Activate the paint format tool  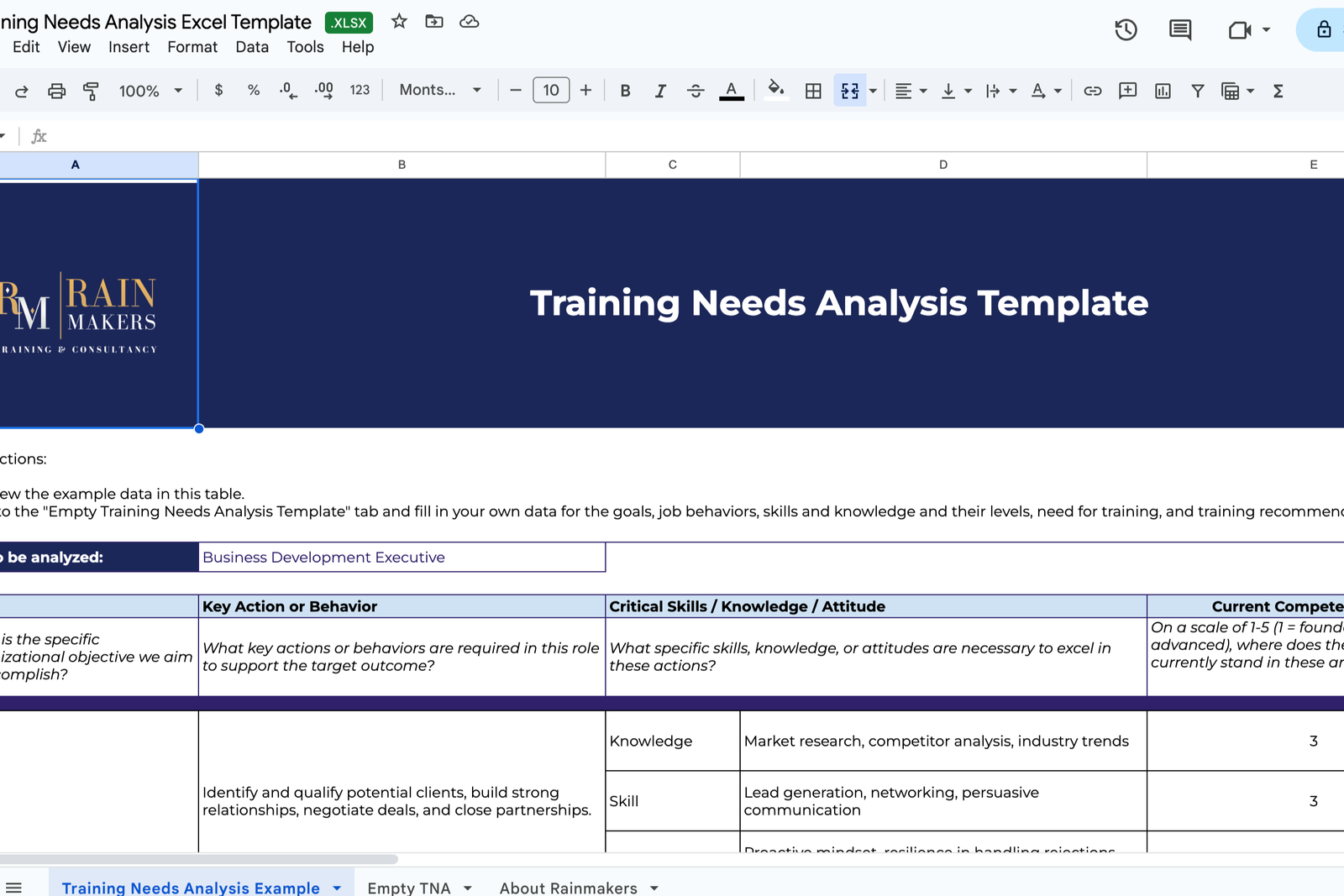pyautogui.click(x=91, y=91)
